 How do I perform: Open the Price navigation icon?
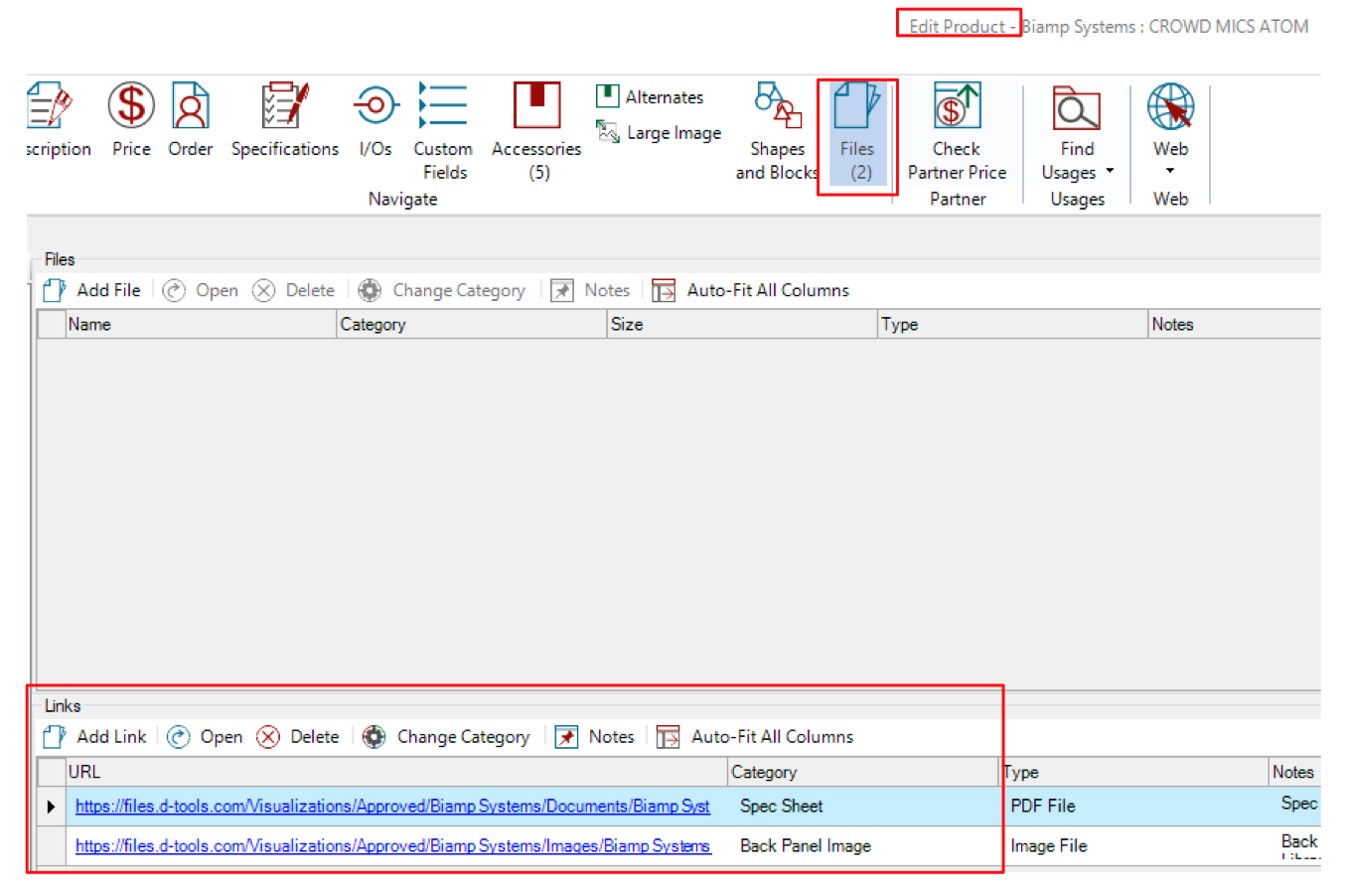click(131, 105)
